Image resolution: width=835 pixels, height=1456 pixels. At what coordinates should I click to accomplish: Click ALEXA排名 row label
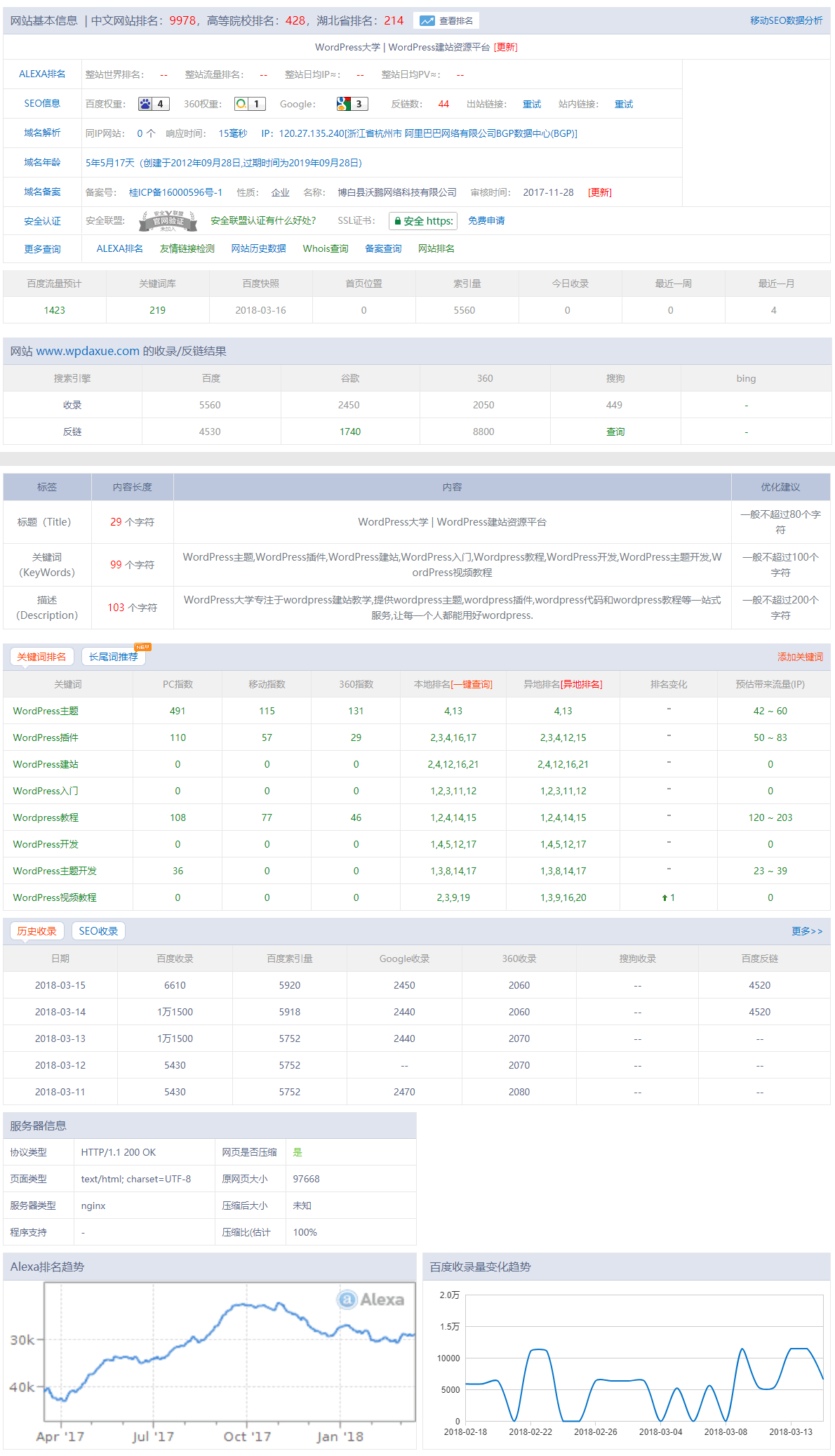[42, 74]
